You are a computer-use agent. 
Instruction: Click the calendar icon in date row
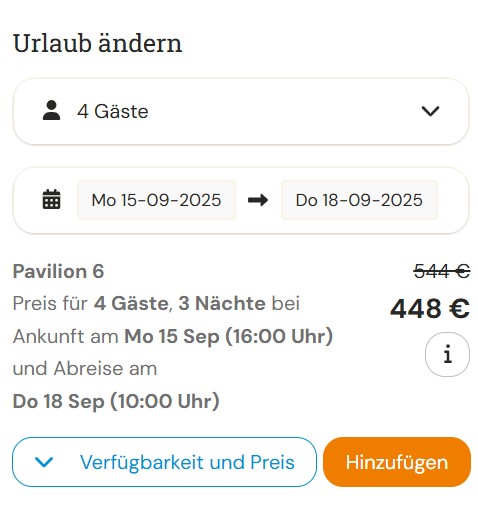pyautogui.click(x=51, y=199)
